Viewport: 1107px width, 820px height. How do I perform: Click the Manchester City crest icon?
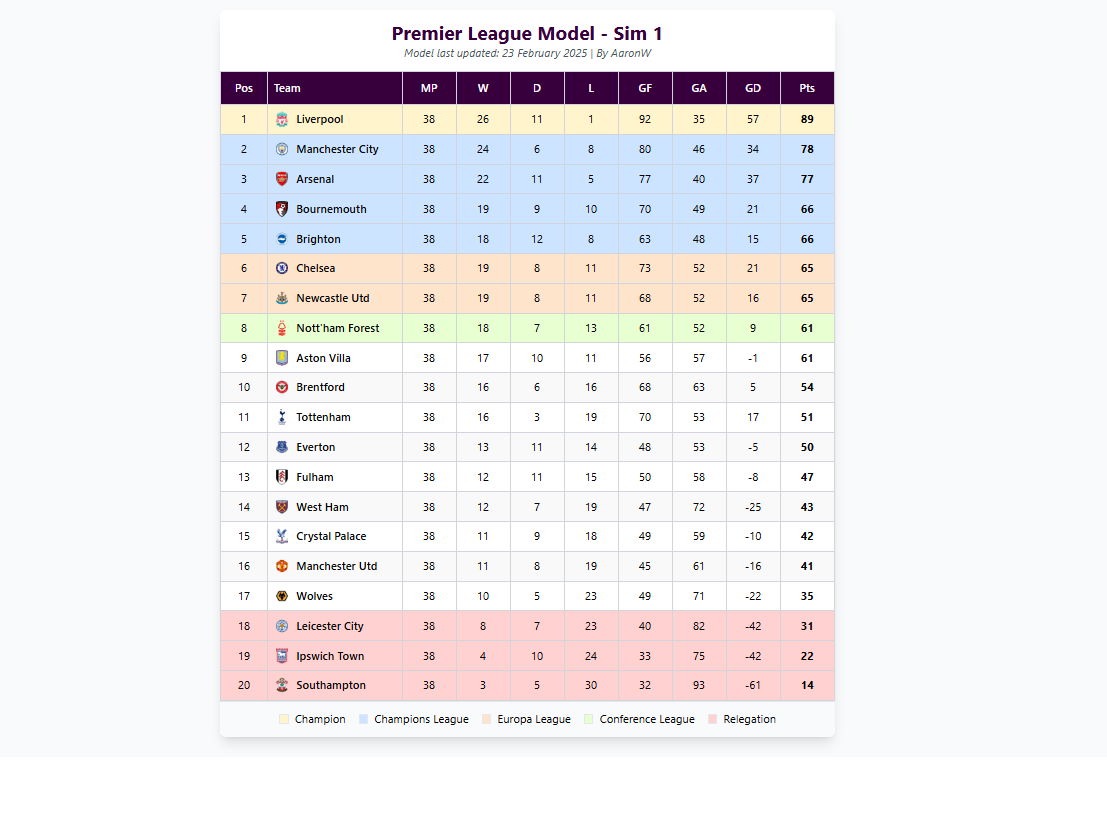(x=282, y=149)
